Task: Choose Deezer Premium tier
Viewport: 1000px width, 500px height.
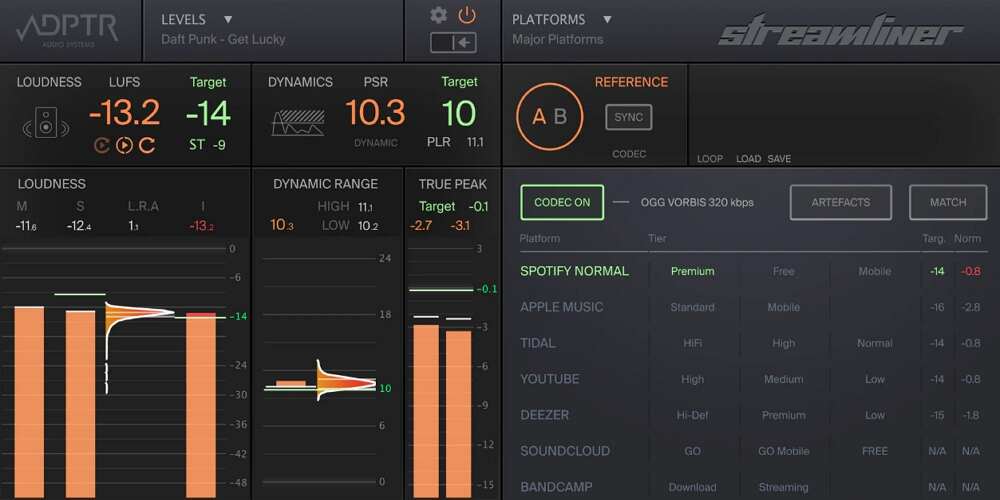Action: point(783,415)
